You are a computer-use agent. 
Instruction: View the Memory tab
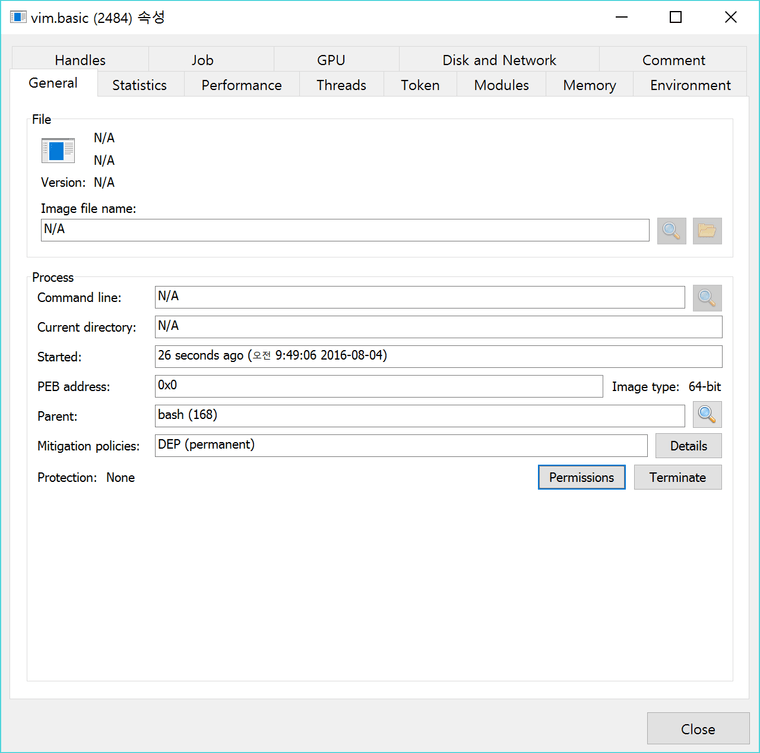pos(589,85)
